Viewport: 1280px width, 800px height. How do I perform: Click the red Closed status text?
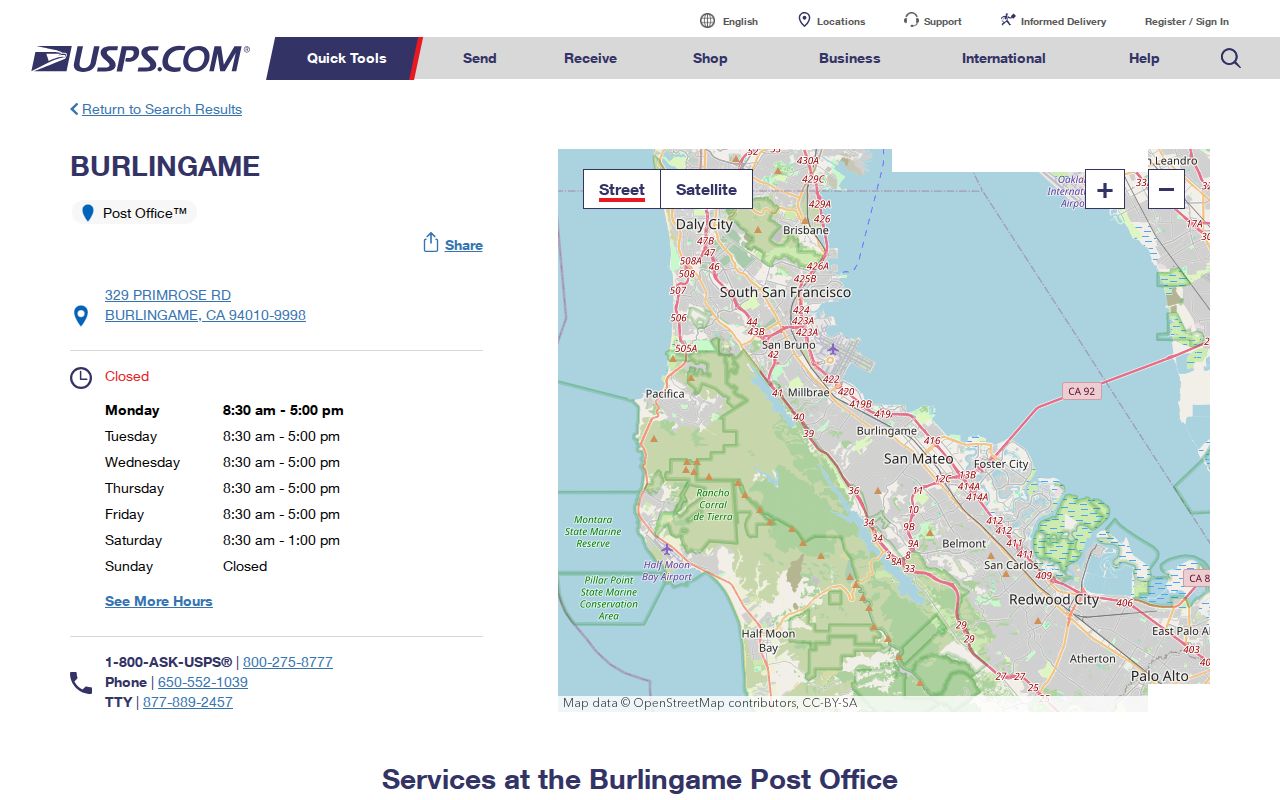click(x=127, y=376)
